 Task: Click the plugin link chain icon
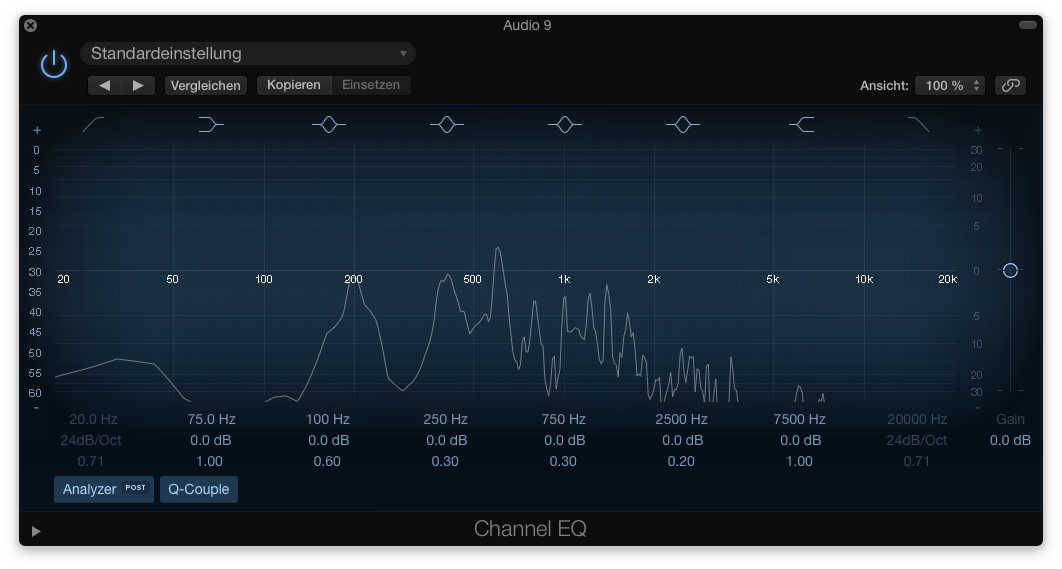pyautogui.click(x=1011, y=85)
